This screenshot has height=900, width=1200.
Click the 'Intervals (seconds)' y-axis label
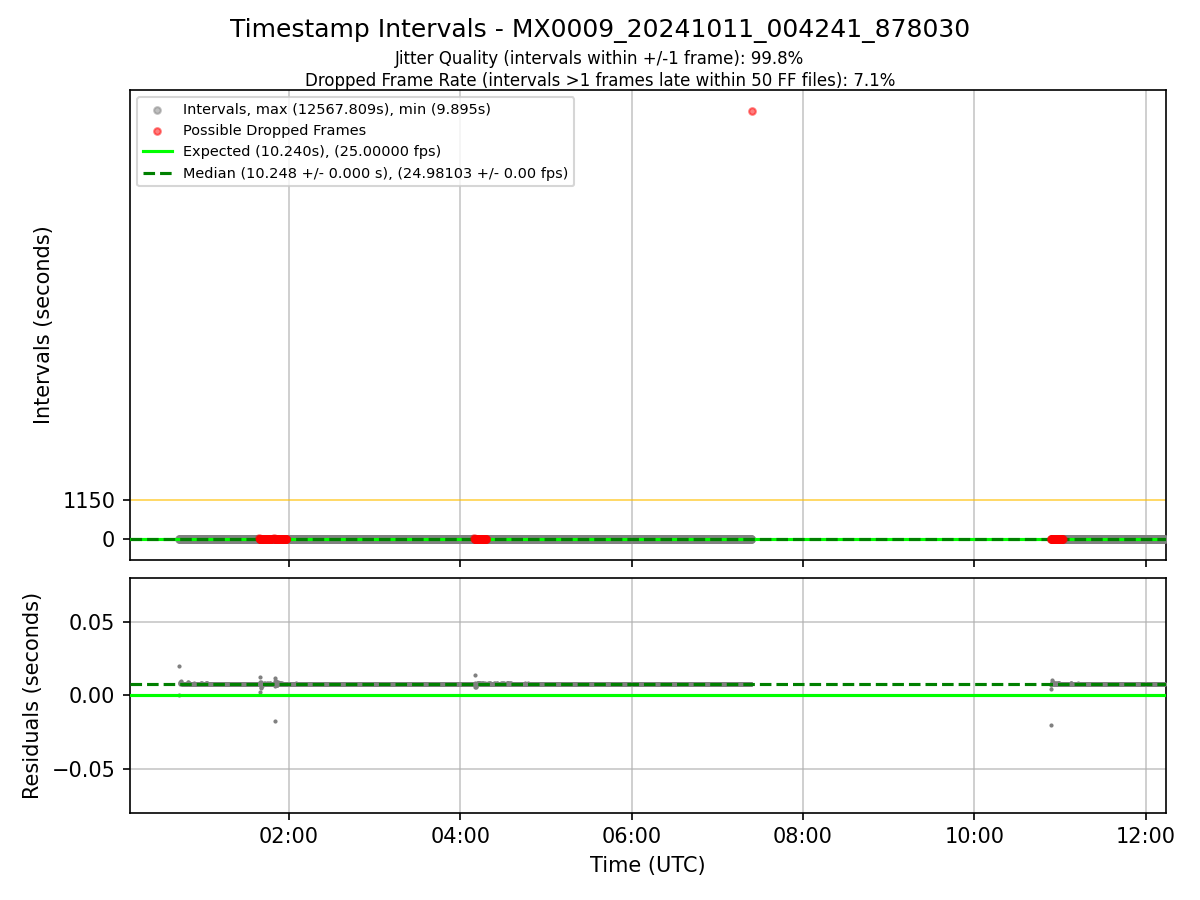(42, 325)
